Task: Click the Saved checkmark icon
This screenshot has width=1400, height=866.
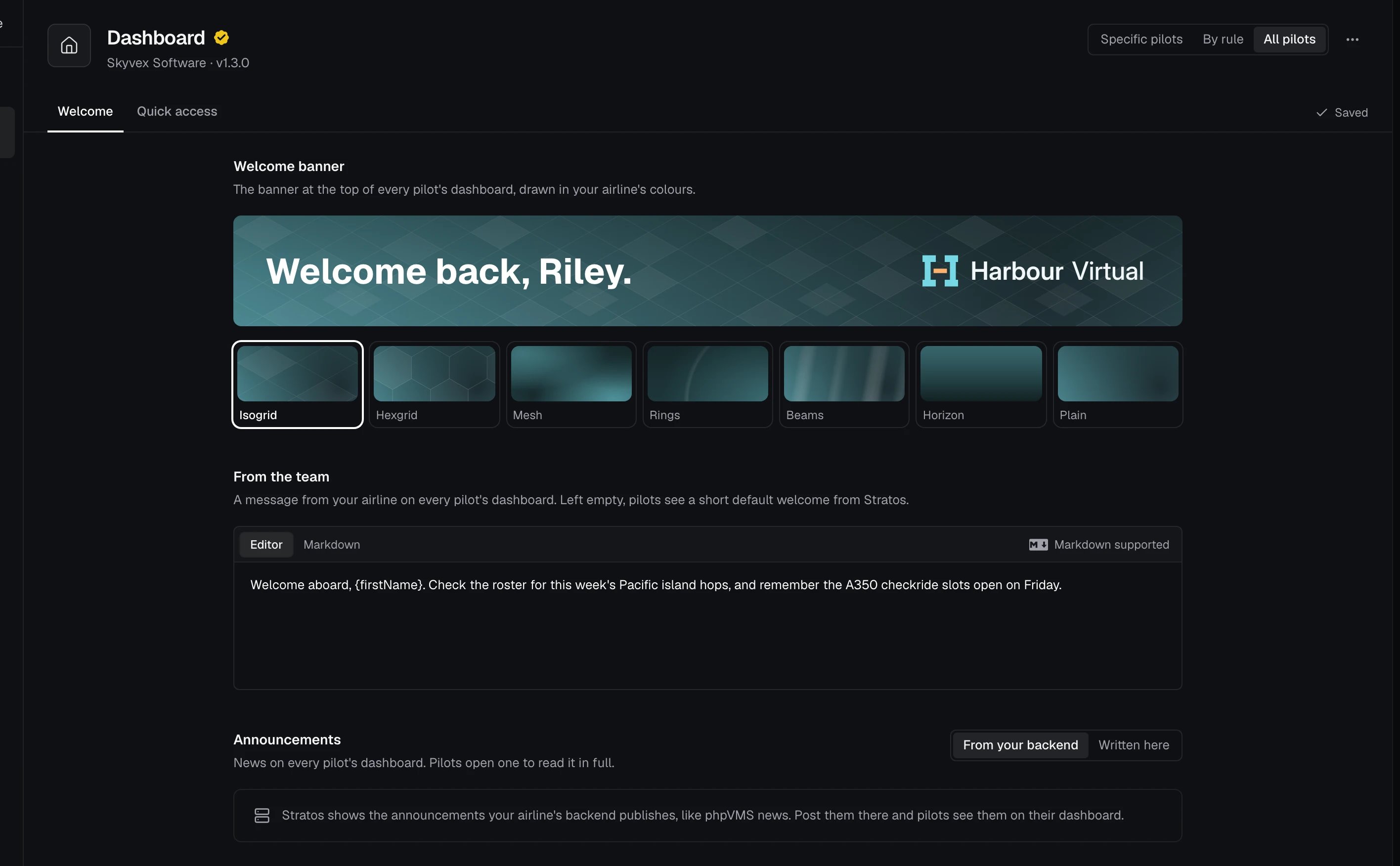Action: pos(1321,113)
